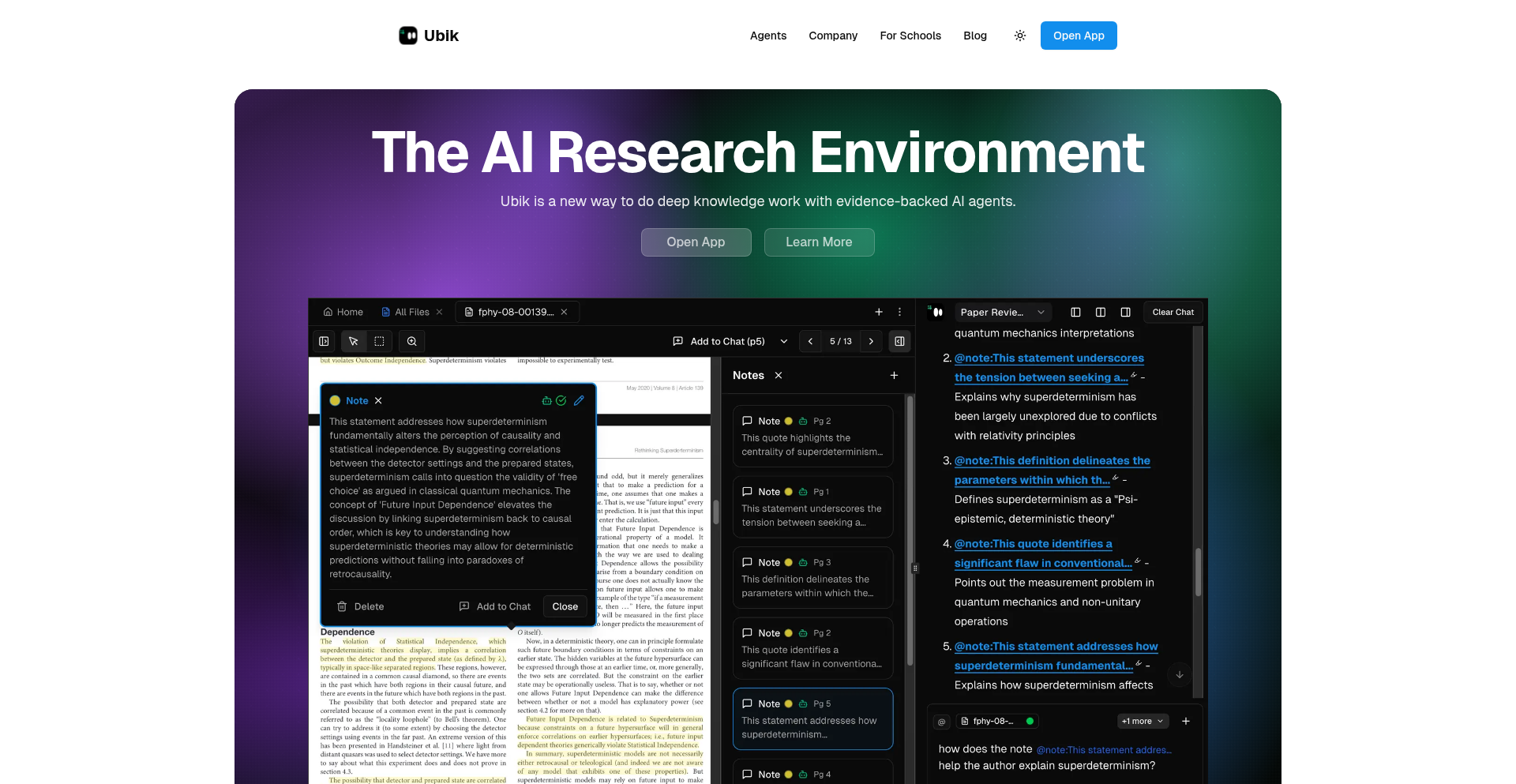
Task: Toggle the notes side panel icon
Action: (x=899, y=341)
